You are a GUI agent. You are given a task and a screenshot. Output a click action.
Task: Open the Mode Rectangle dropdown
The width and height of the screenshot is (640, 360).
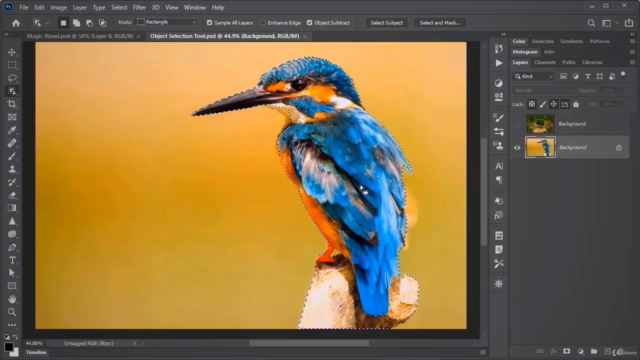(167, 22)
